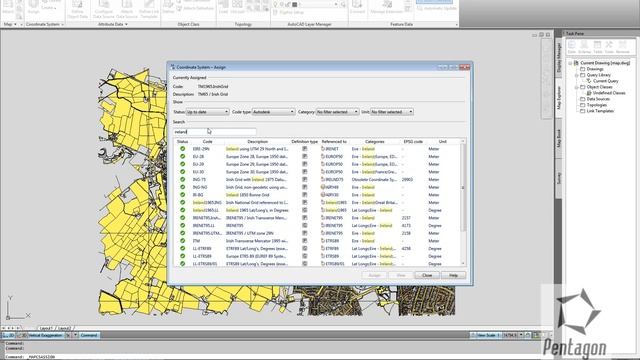Viewport: 640px width, 360px height.
Task: Click Define Object Data ribbon icon
Action: point(78,9)
